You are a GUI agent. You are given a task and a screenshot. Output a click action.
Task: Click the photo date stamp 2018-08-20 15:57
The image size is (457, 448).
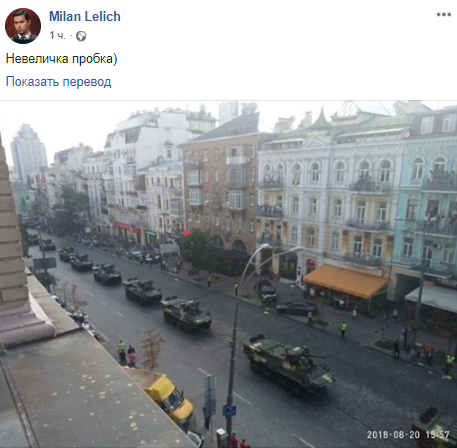(x=408, y=434)
